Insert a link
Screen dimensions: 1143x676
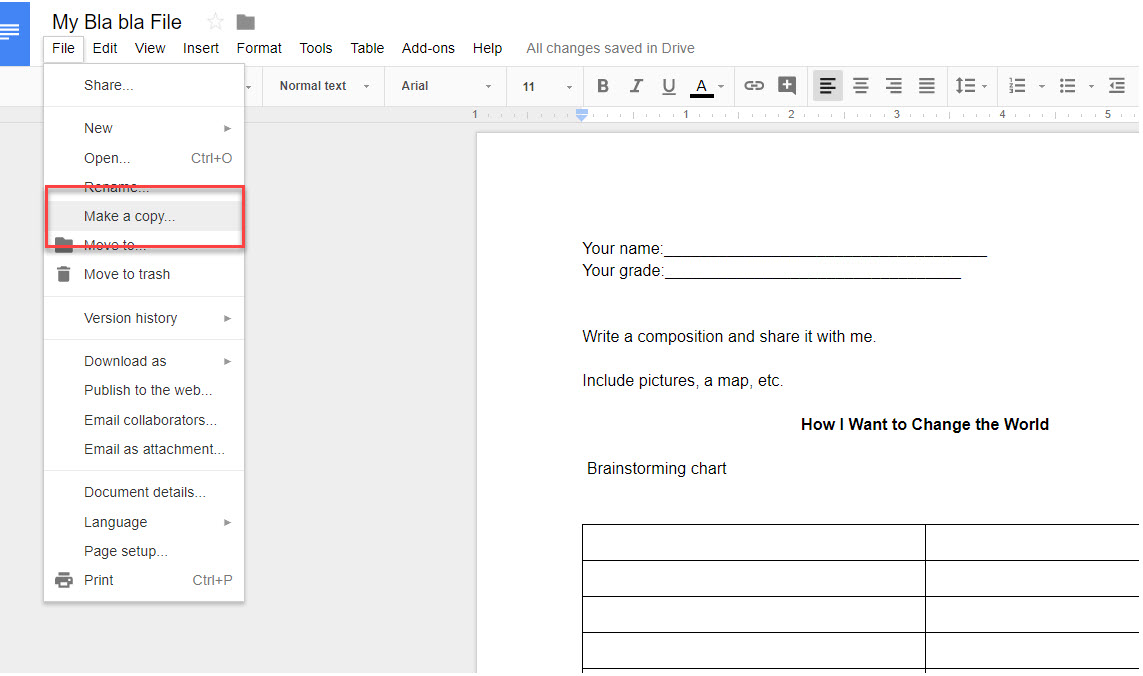coord(753,86)
